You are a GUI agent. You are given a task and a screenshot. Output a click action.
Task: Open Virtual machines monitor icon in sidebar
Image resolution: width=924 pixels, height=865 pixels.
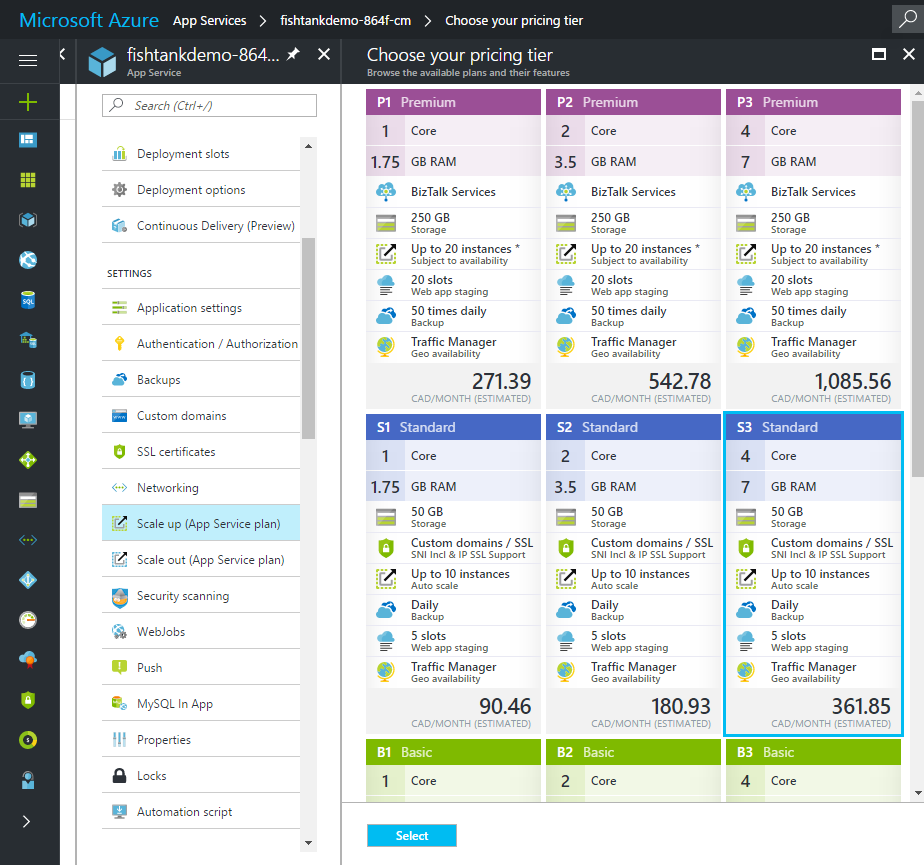pyautogui.click(x=28, y=420)
